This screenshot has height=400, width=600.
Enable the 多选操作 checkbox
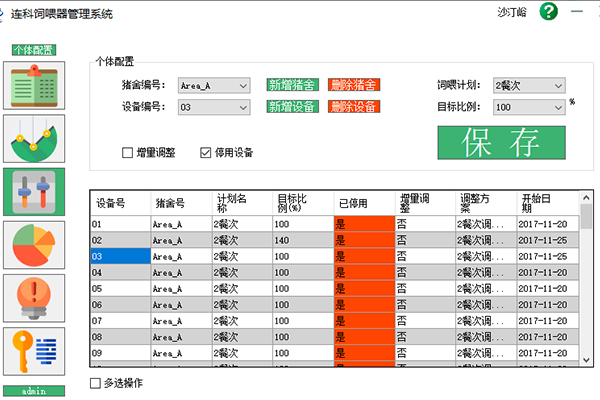coord(96,383)
